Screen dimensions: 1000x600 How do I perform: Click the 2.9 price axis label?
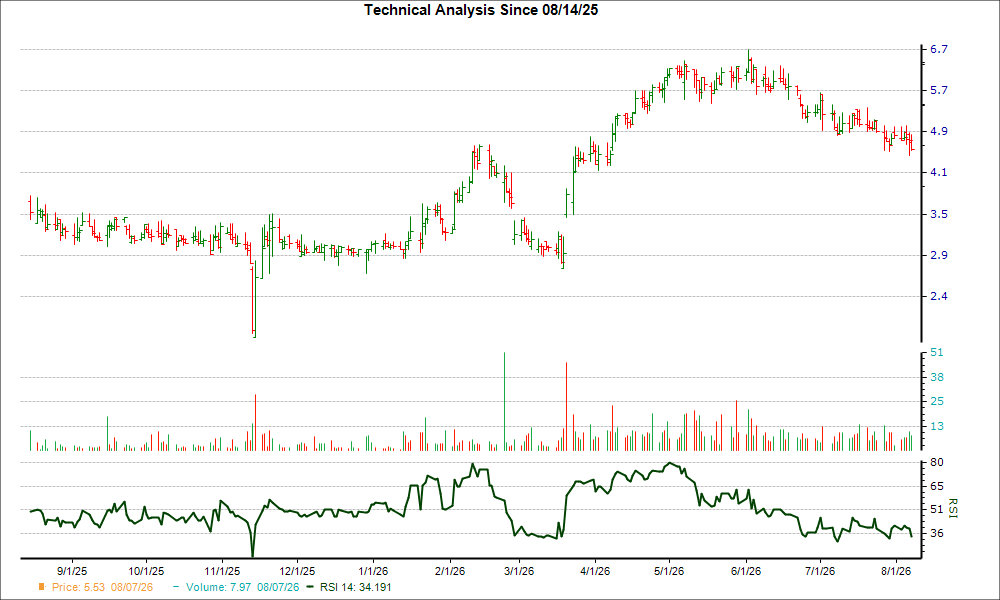939,255
